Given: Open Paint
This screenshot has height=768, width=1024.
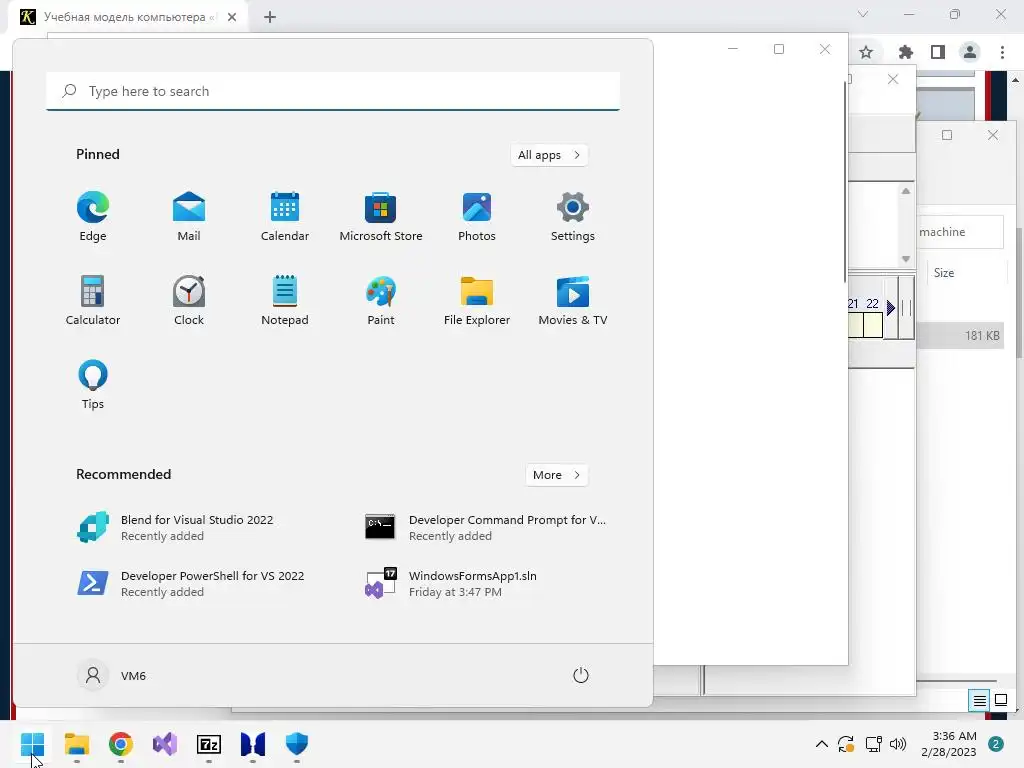Looking at the screenshot, I should tap(381, 300).
